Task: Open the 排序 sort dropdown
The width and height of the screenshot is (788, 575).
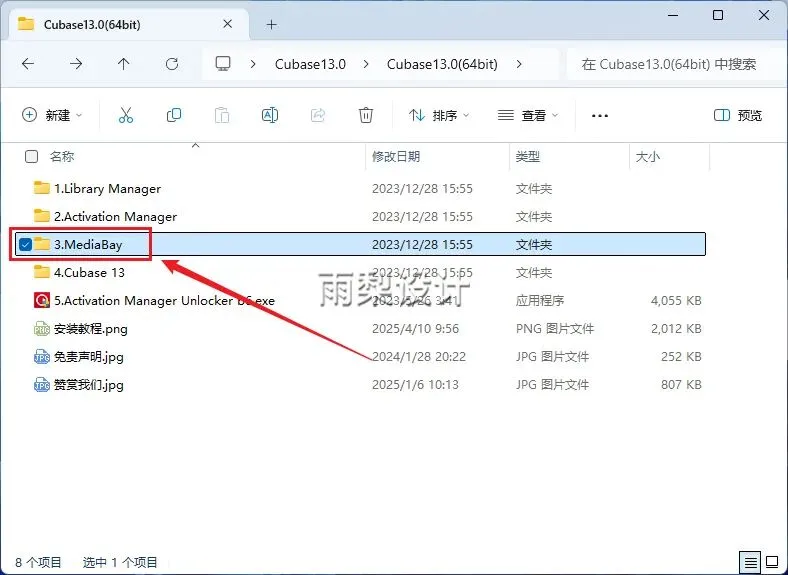Action: click(x=439, y=116)
